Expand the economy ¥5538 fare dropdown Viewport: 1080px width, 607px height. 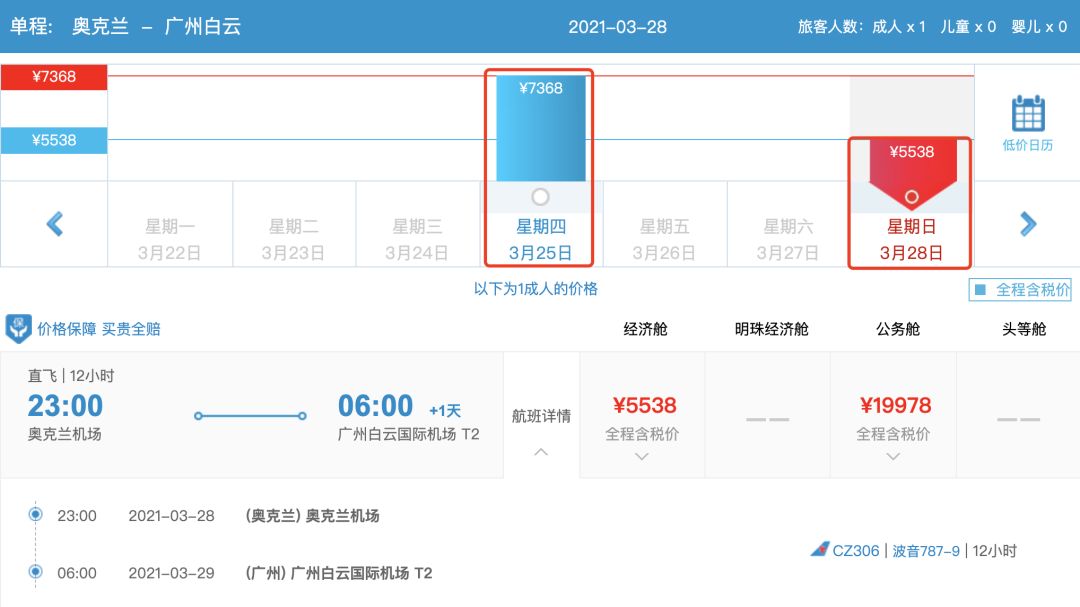(x=643, y=457)
